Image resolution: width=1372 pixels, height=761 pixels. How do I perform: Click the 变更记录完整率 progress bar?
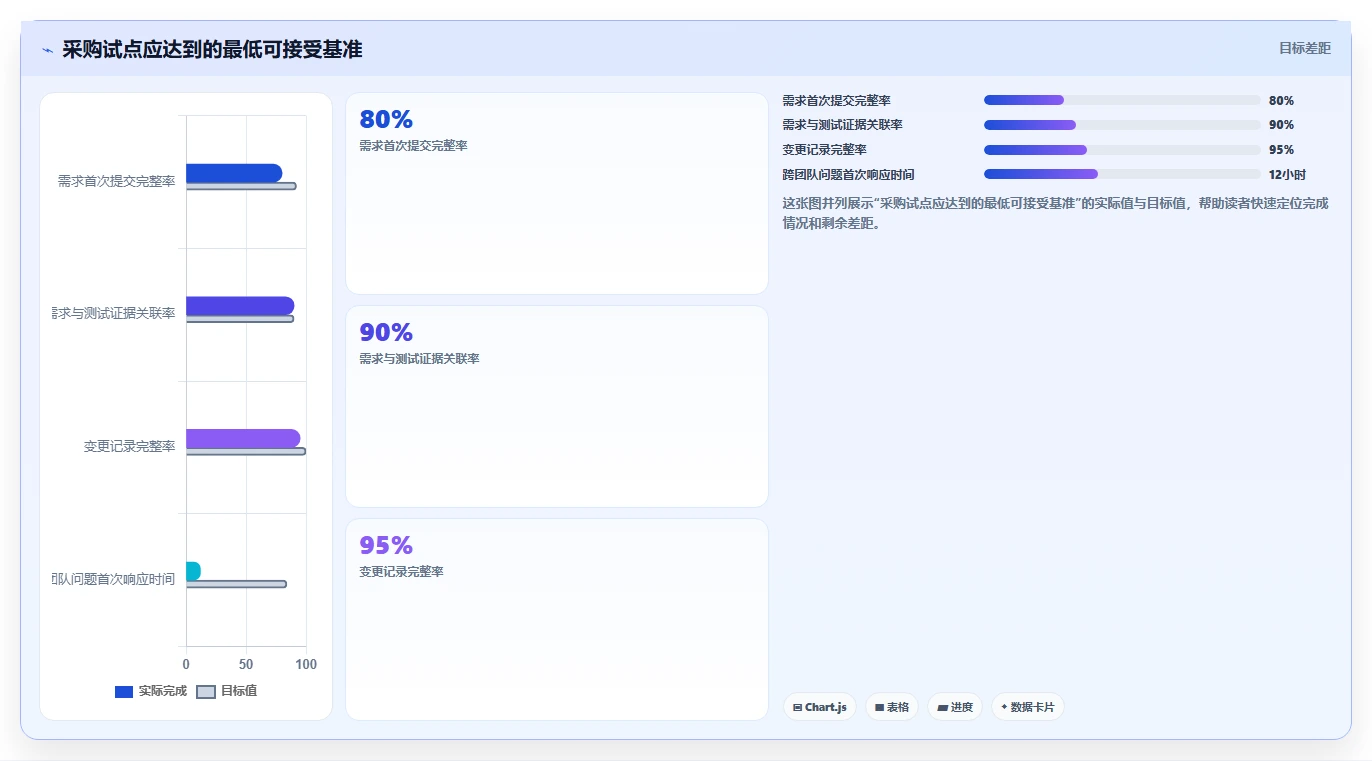click(x=1122, y=150)
